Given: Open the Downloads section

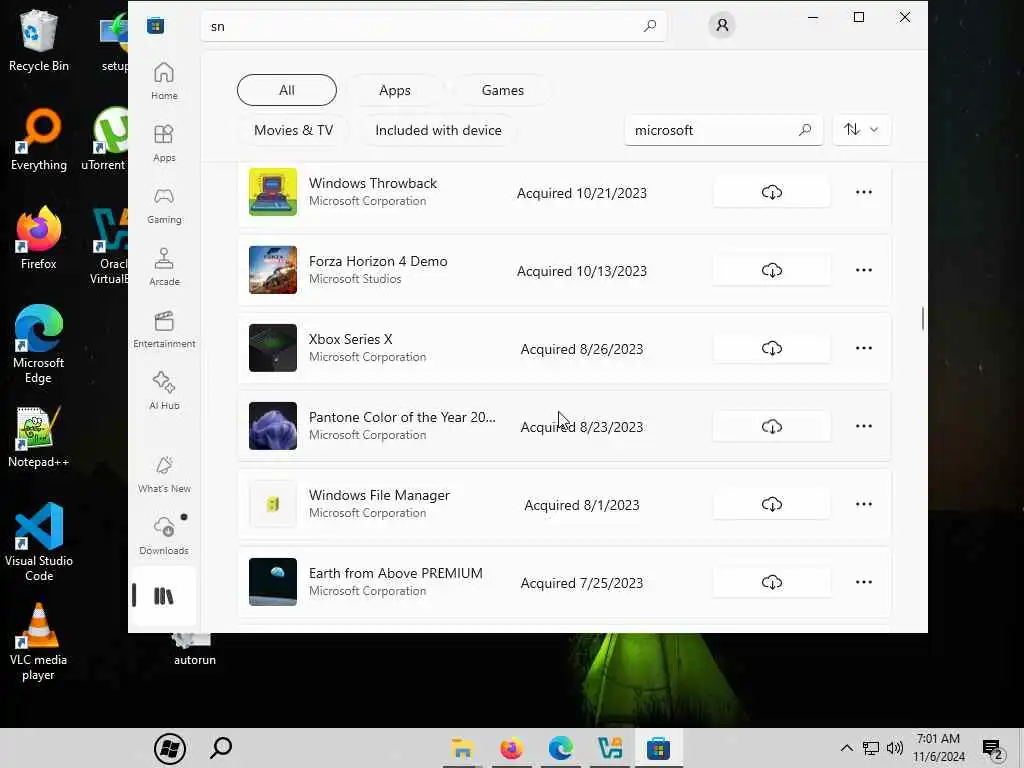Looking at the screenshot, I should pyautogui.click(x=164, y=536).
